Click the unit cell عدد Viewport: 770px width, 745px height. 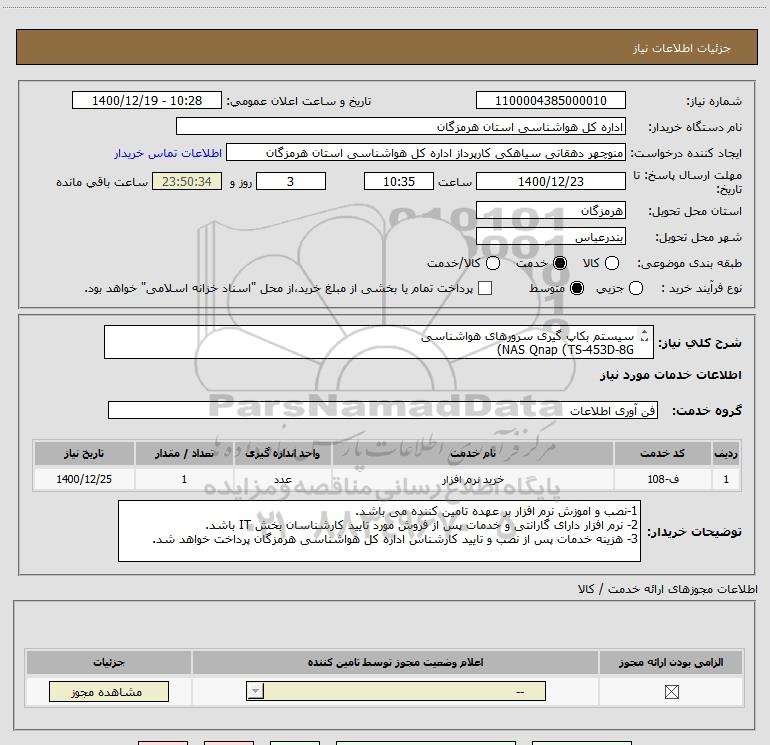(282, 479)
